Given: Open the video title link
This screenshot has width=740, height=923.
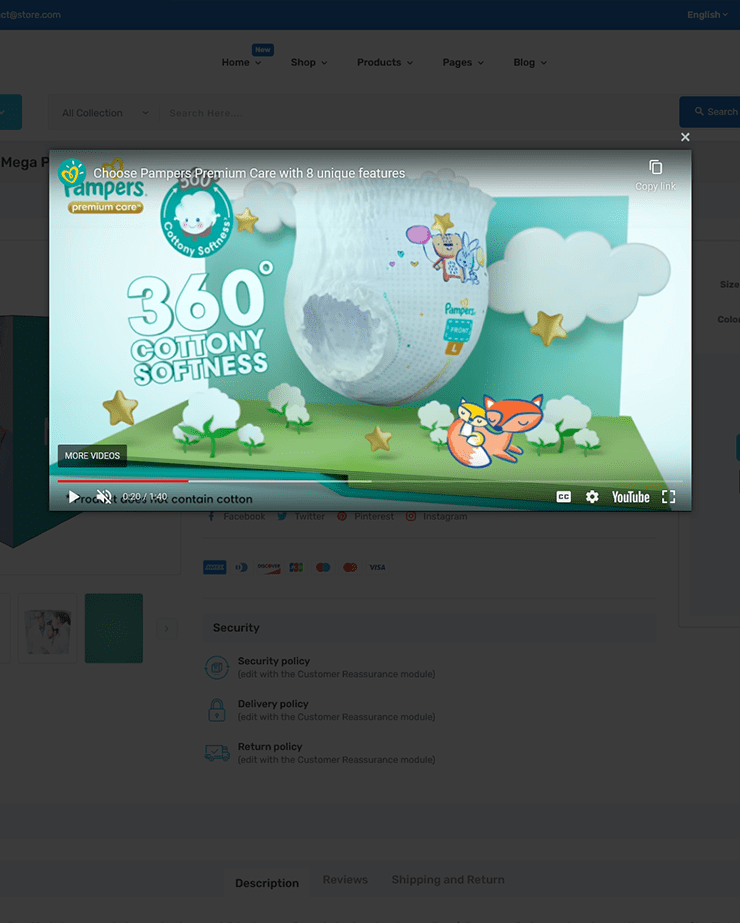Looking at the screenshot, I should 249,173.
